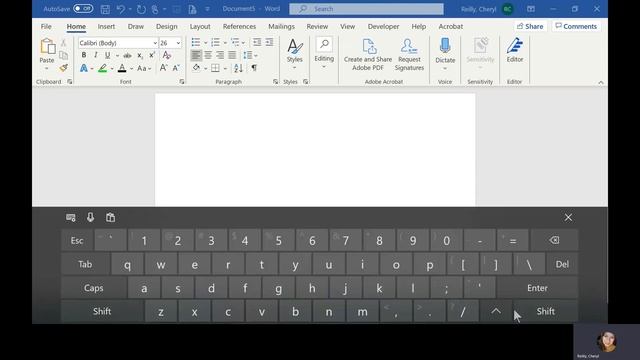Open touch keyboard clipboard icon
Viewport: 640px width, 360px height.
tap(110, 218)
